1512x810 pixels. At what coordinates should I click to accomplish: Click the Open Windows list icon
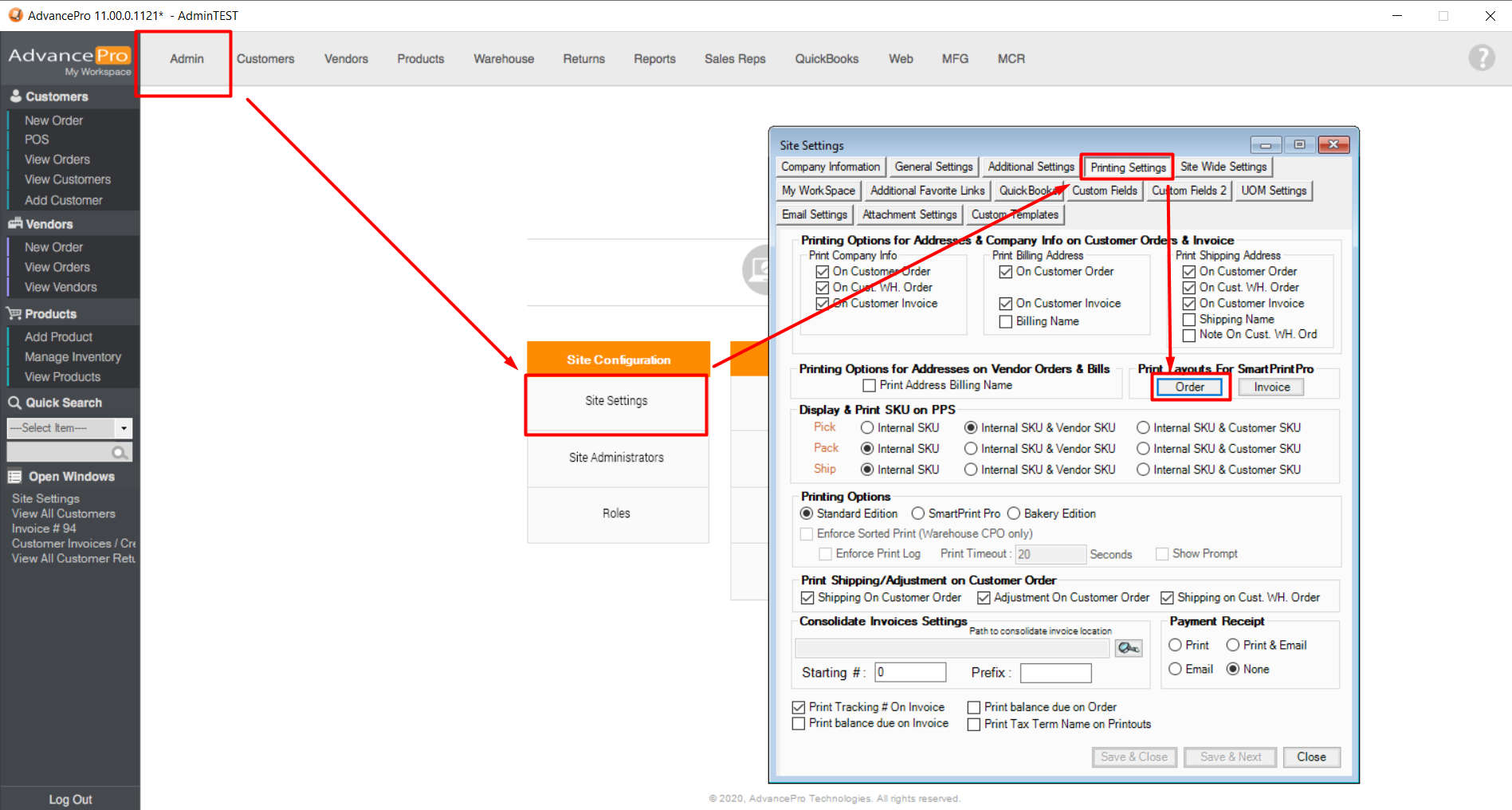coord(14,477)
